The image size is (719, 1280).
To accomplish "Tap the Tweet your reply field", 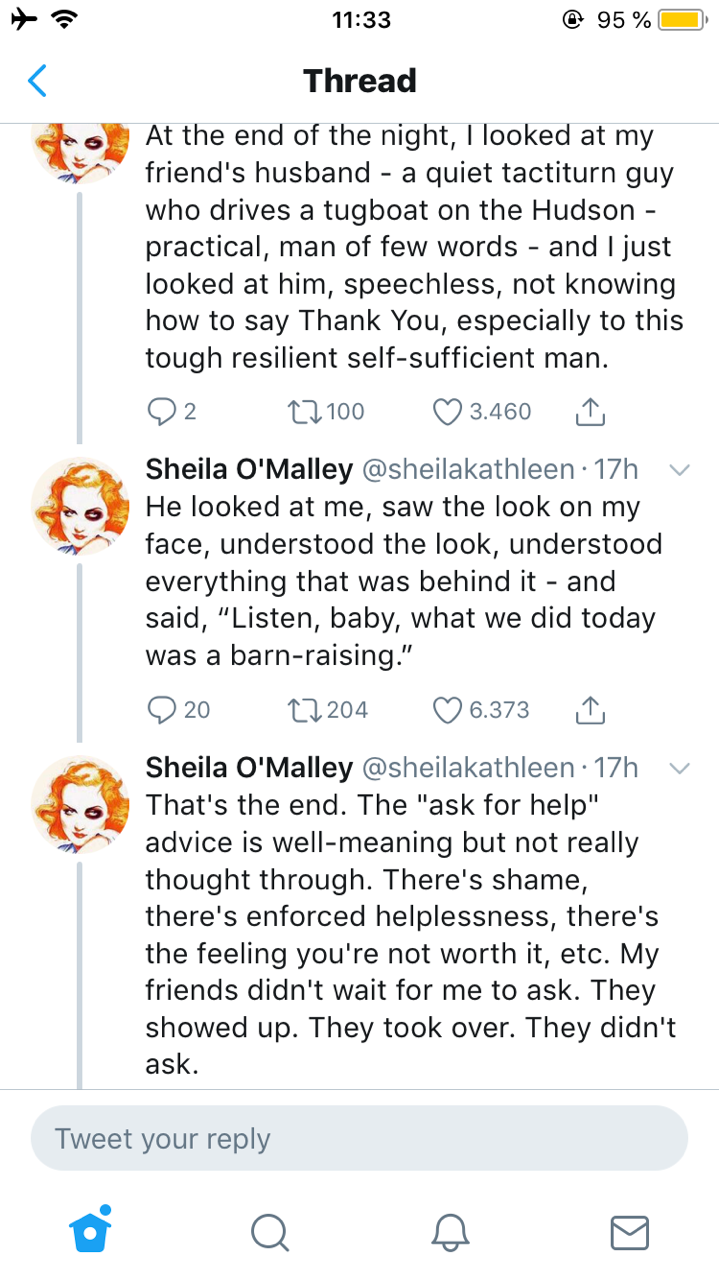I will coord(359,1138).
